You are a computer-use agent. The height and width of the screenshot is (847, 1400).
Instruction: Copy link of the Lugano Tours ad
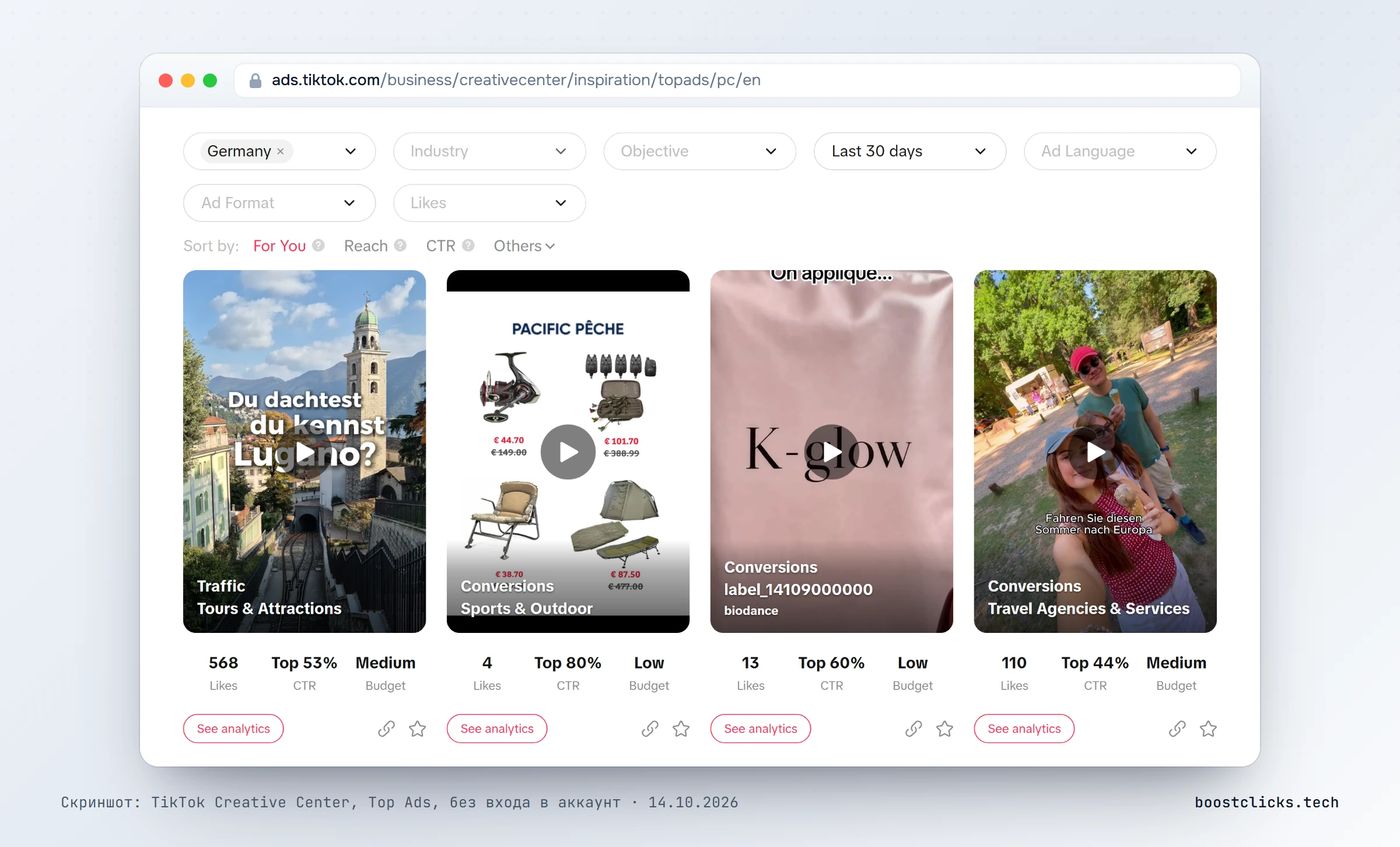(386, 729)
